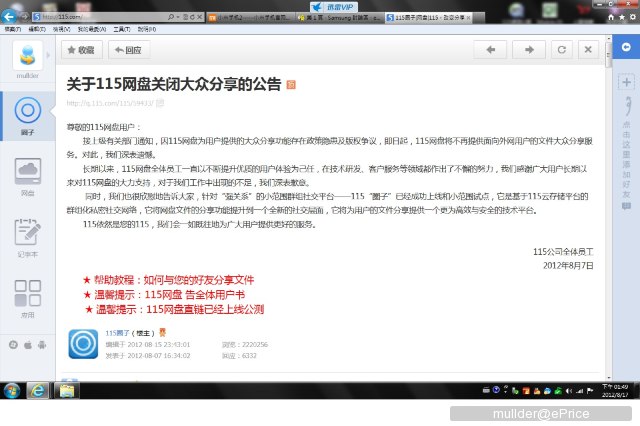Open the Windows Start menu

(12, 391)
